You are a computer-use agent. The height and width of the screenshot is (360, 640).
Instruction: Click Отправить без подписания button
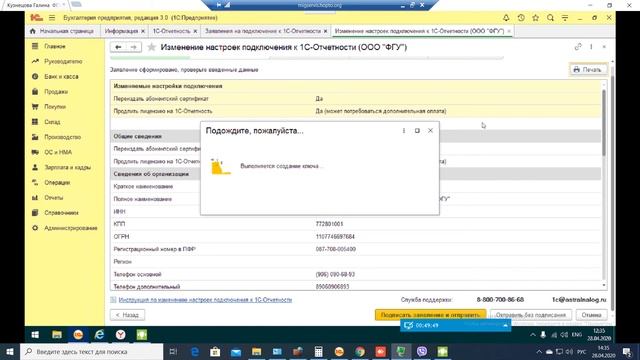[x=531, y=315]
